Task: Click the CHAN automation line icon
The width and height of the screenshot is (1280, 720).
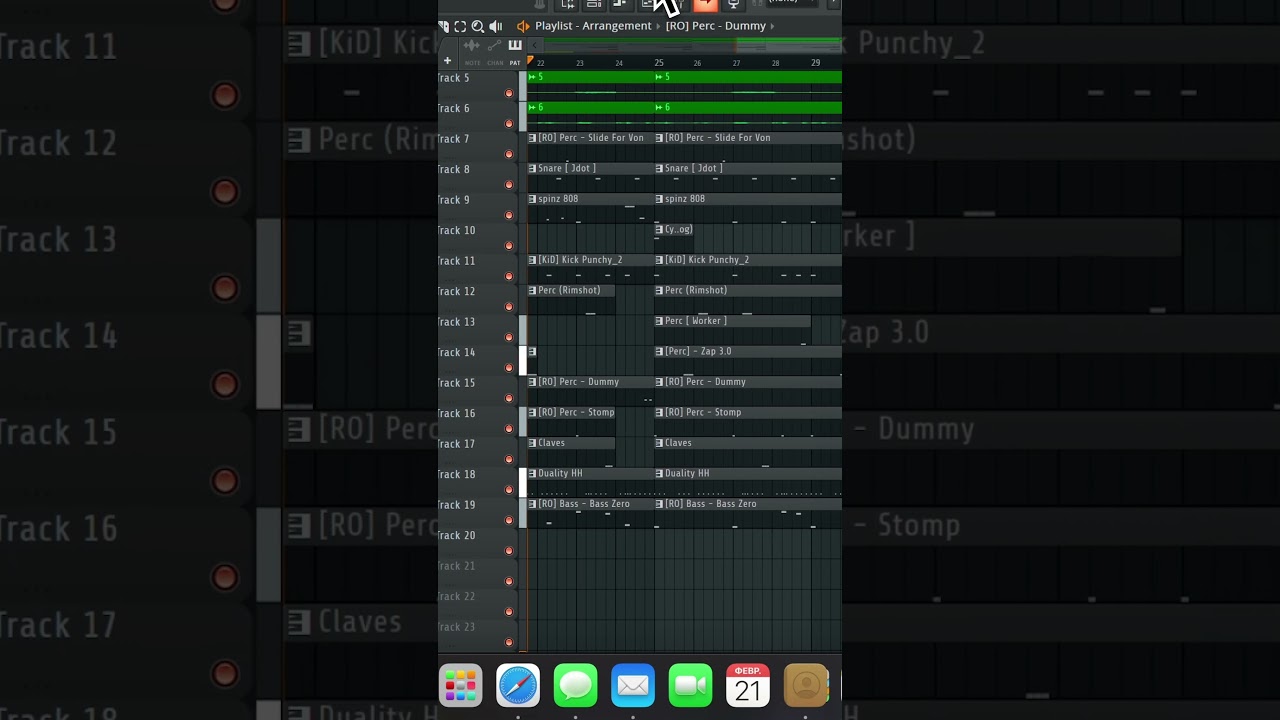Action: pyautogui.click(x=494, y=45)
